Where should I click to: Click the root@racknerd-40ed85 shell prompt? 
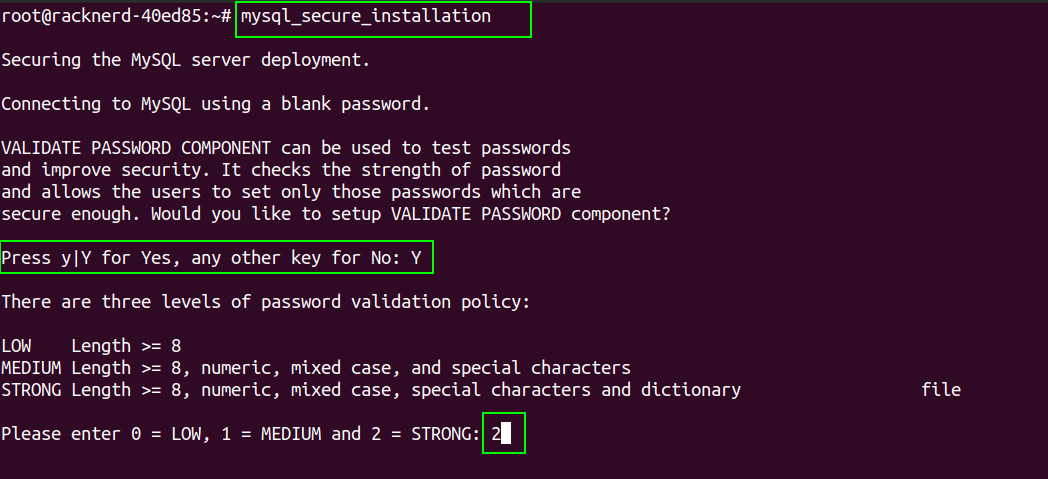(x=116, y=17)
